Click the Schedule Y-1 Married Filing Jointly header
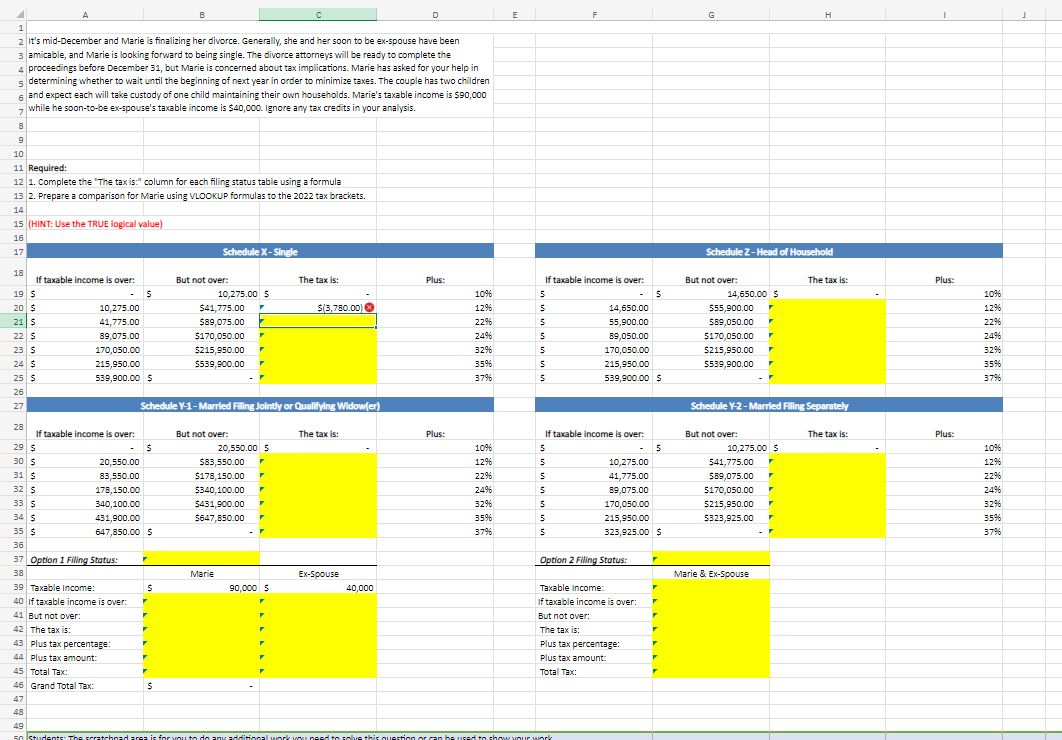 point(261,406)
